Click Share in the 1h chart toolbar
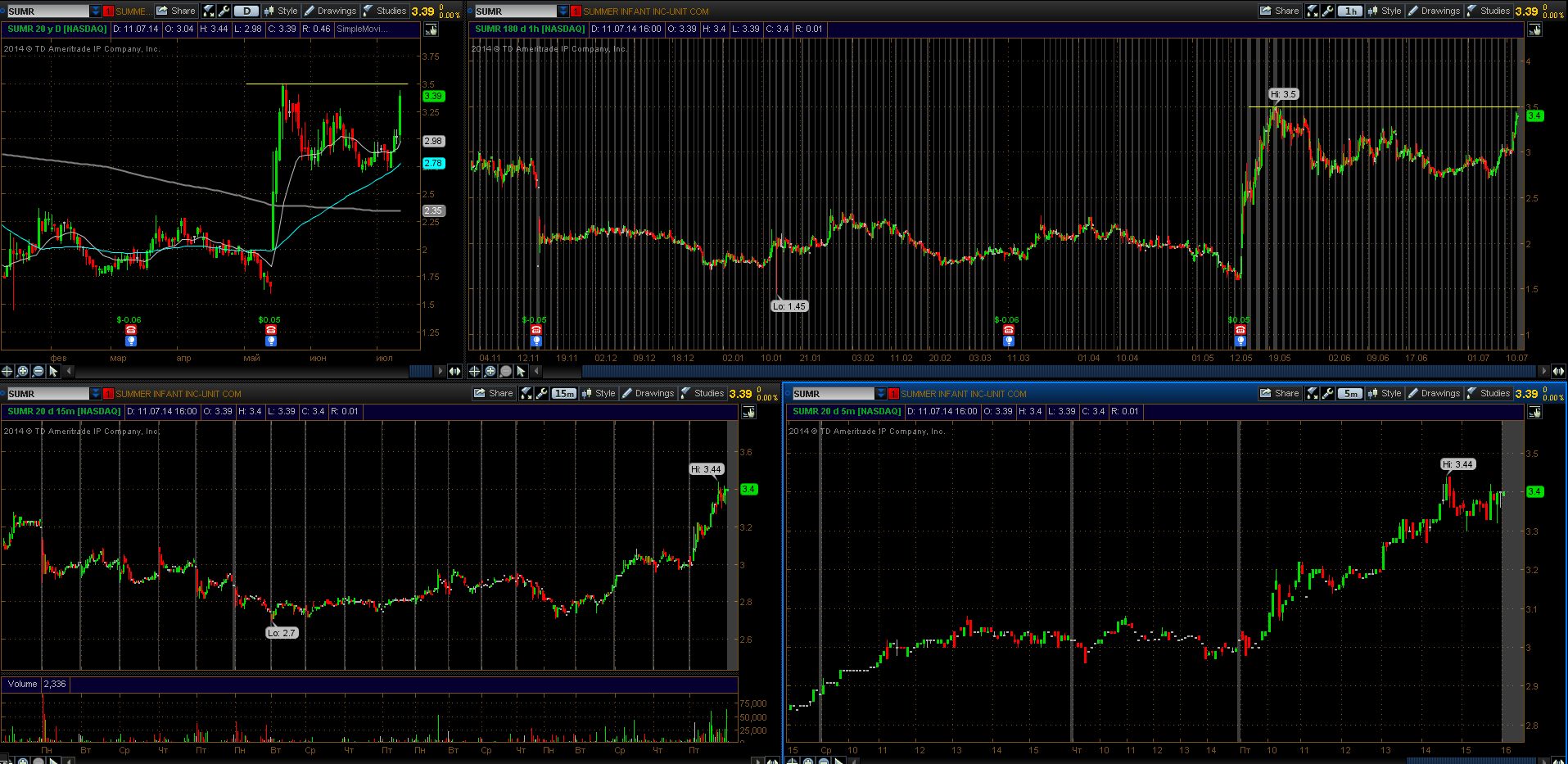This screenshot has height=764, width=1568. pyautogui.click(x=1280, y=11)
